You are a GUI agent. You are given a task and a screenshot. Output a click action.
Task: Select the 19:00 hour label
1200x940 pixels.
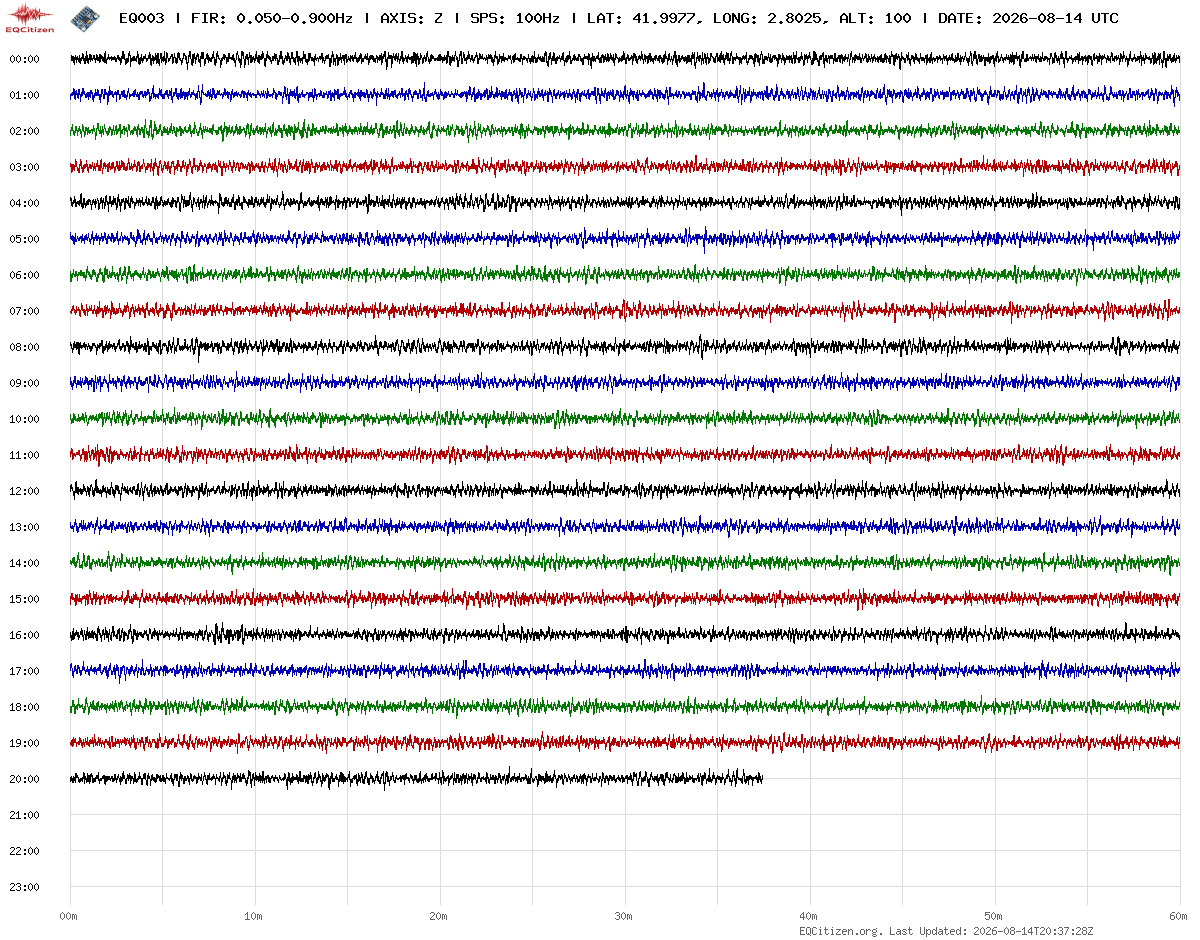point(24,743)
